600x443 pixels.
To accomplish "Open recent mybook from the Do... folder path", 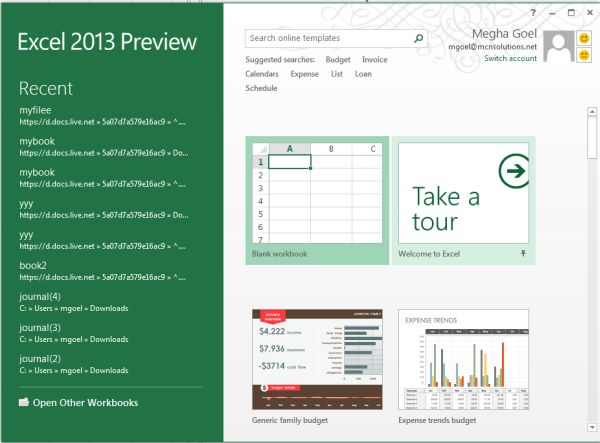I will (x=103, y=147).
